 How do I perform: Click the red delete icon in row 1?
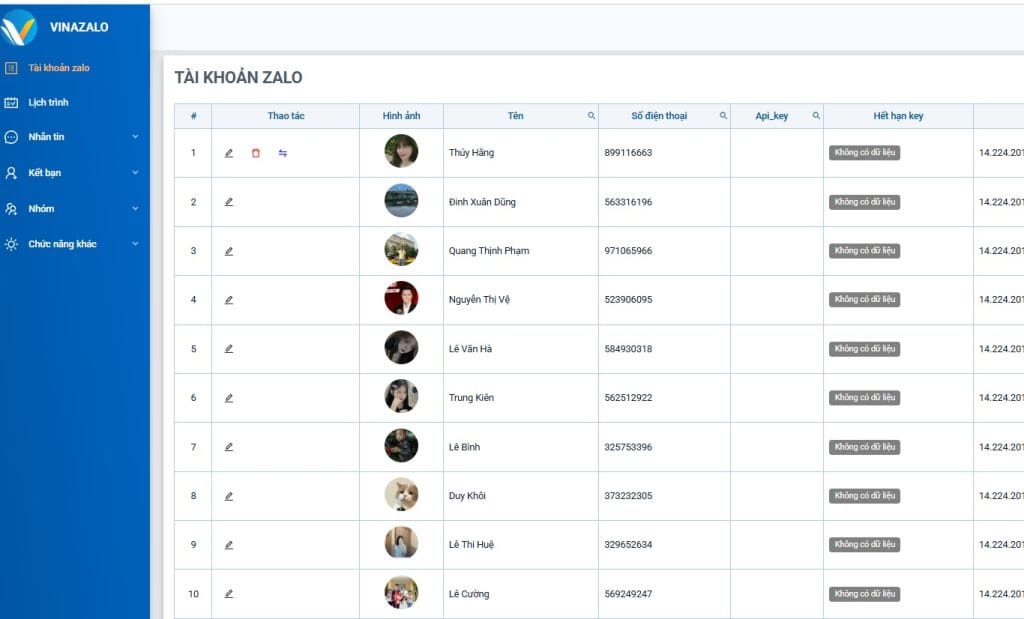[256, 153]
